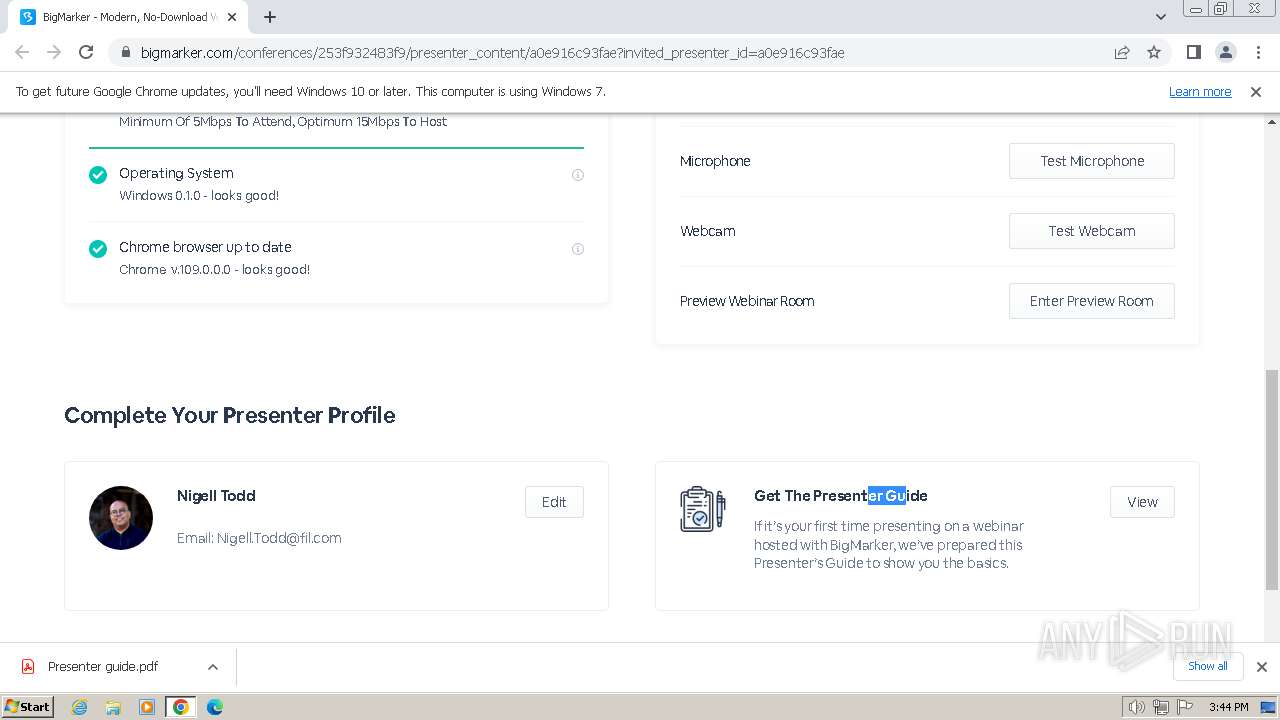The height and width of the screenshot is (720, 1280).
Task: Open the system volume icon
Action: (x=1137, y=707)
